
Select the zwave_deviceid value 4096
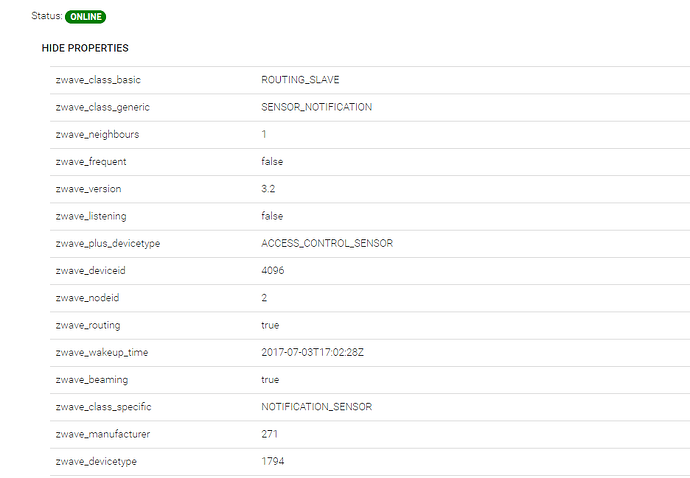click(x=272, y=270)
